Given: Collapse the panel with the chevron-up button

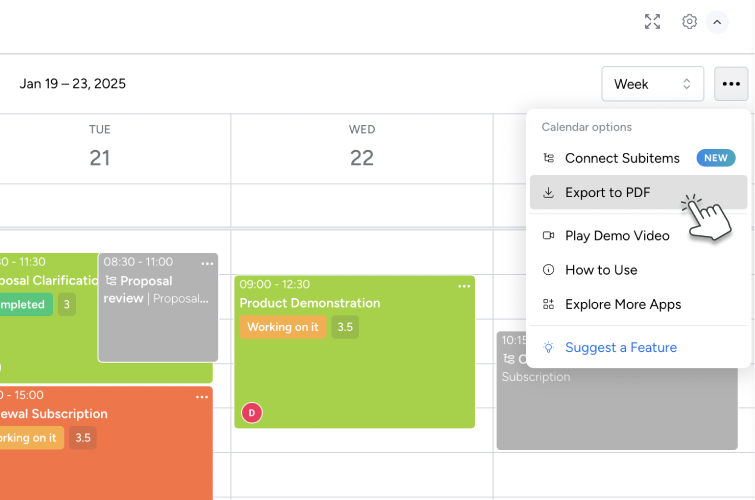Looking at the screenshot, I should (717, 21).
